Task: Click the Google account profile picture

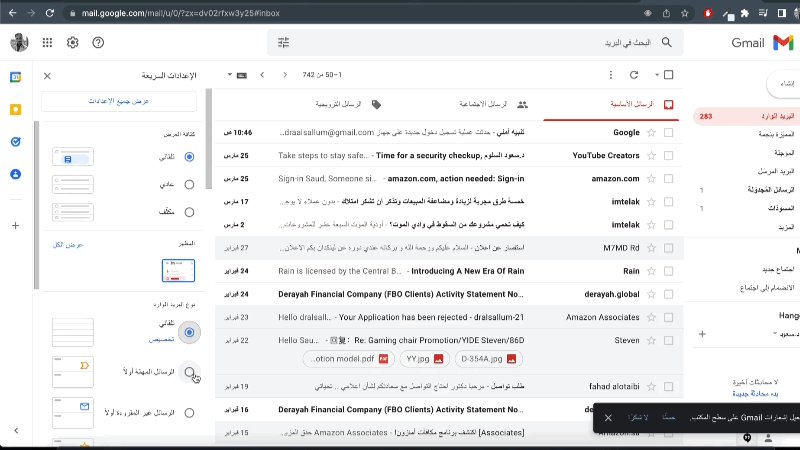Action: click(19, 42)
